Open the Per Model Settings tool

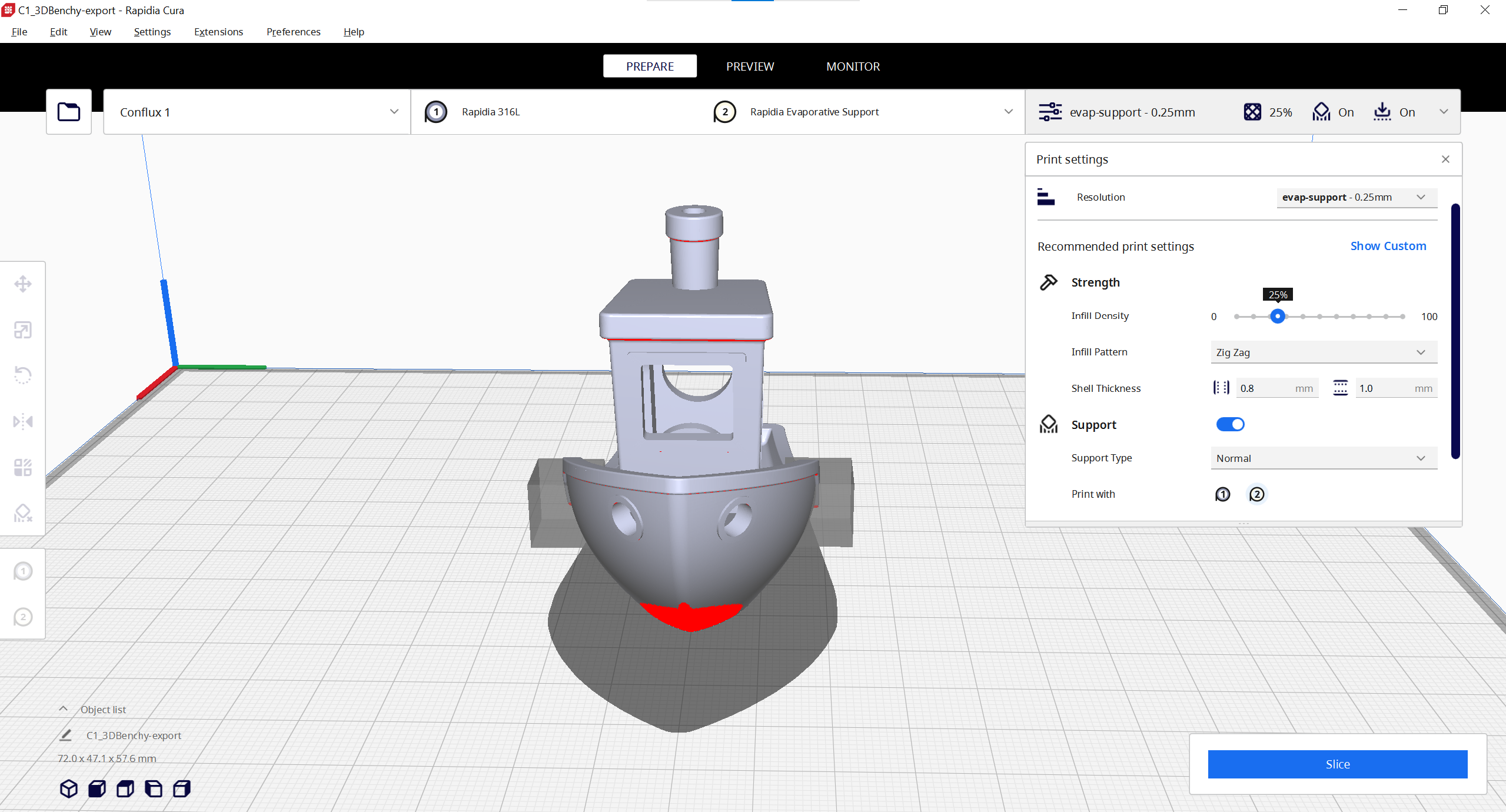pos(23,468)
